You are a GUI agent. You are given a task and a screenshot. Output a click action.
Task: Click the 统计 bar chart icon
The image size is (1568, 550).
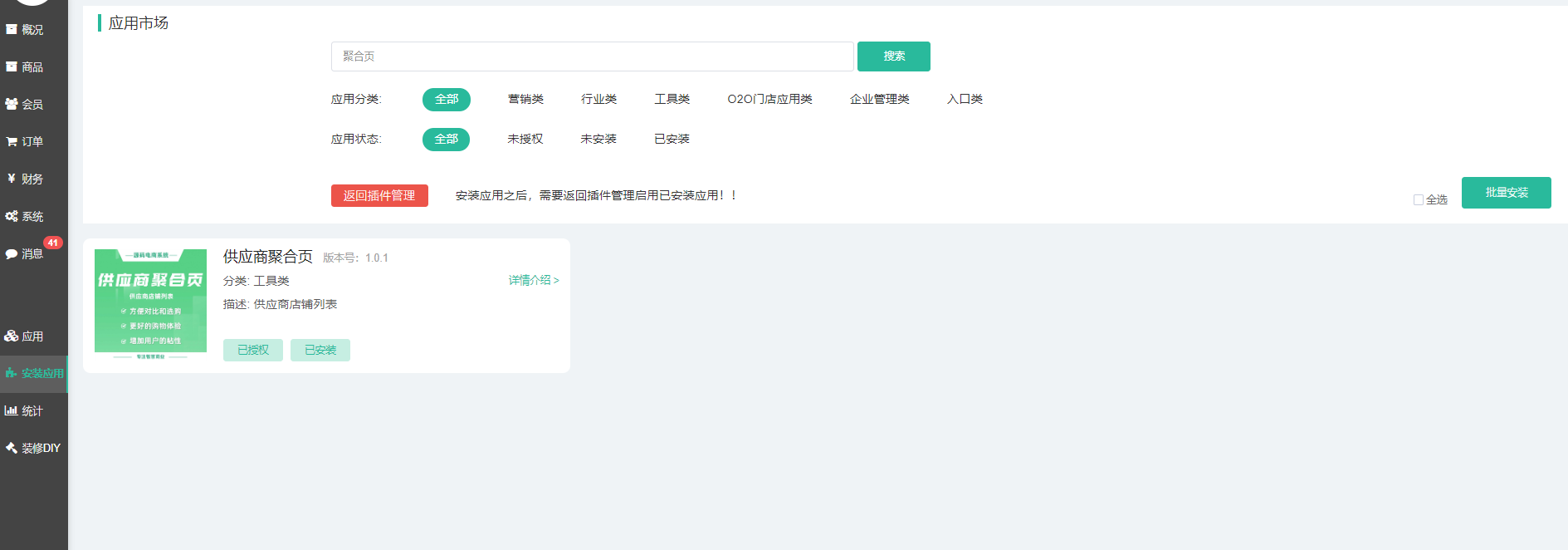[12, 410]
